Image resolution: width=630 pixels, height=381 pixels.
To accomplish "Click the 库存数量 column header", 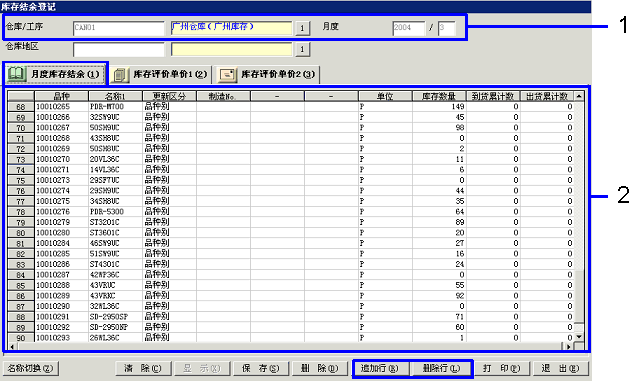I will tap(439, 96).
